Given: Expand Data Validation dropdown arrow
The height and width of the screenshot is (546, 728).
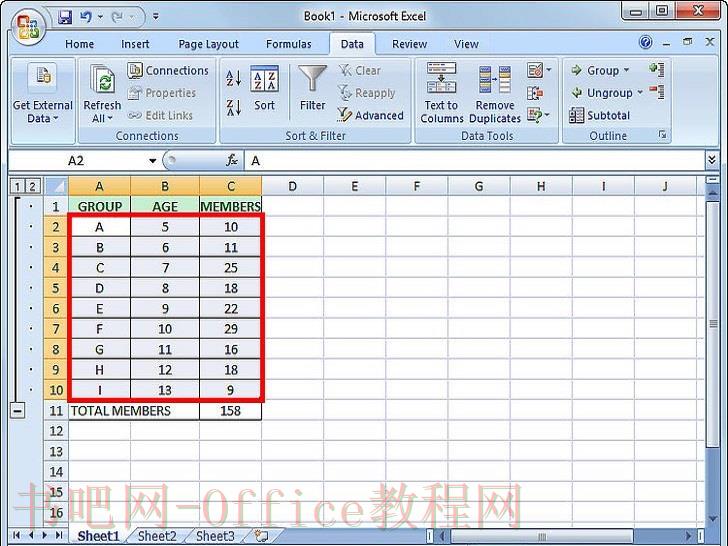Looking at the screenshot, I should tap(549, 71).
